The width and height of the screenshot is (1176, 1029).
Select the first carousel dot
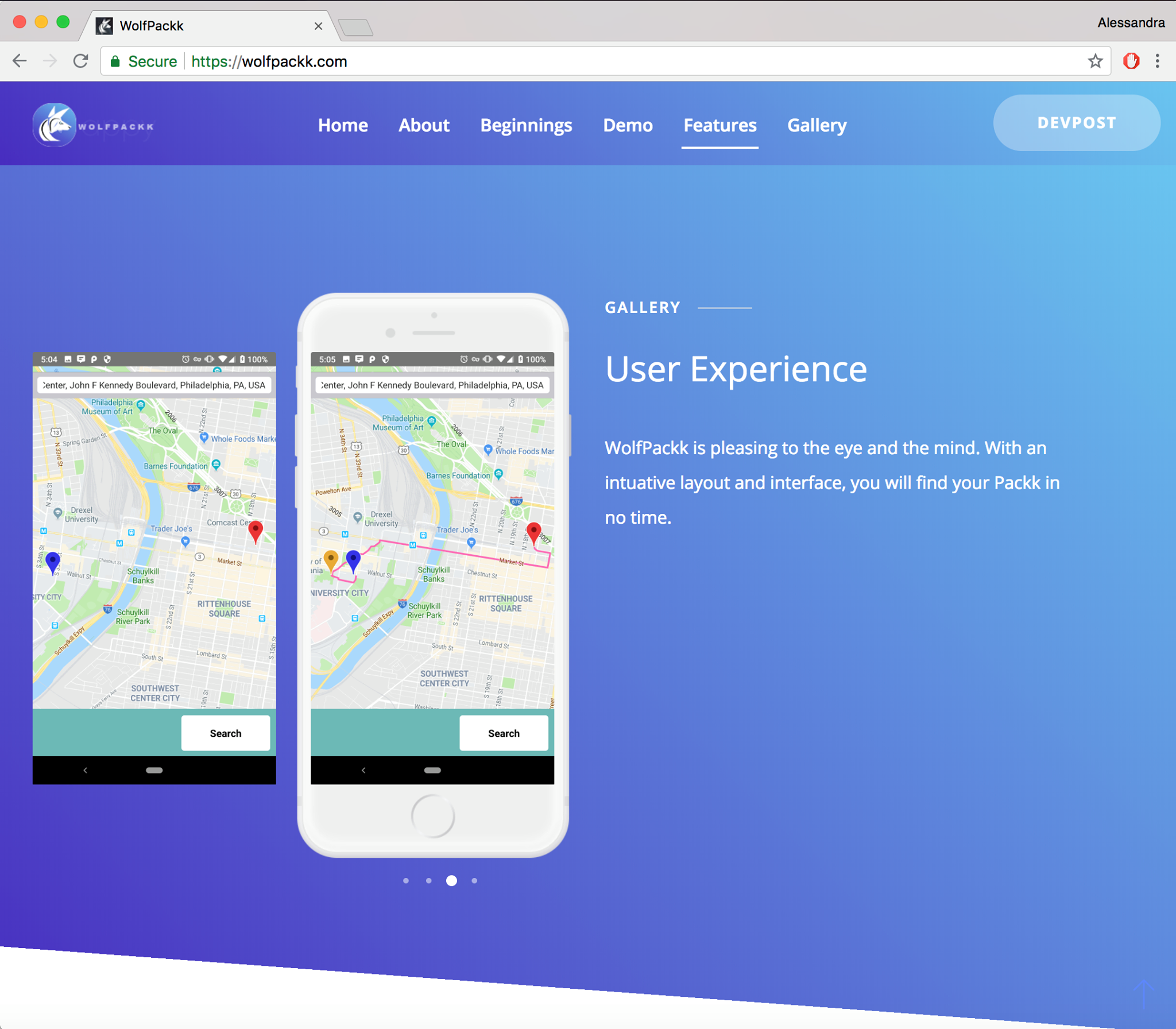click(x=406, y=880)
